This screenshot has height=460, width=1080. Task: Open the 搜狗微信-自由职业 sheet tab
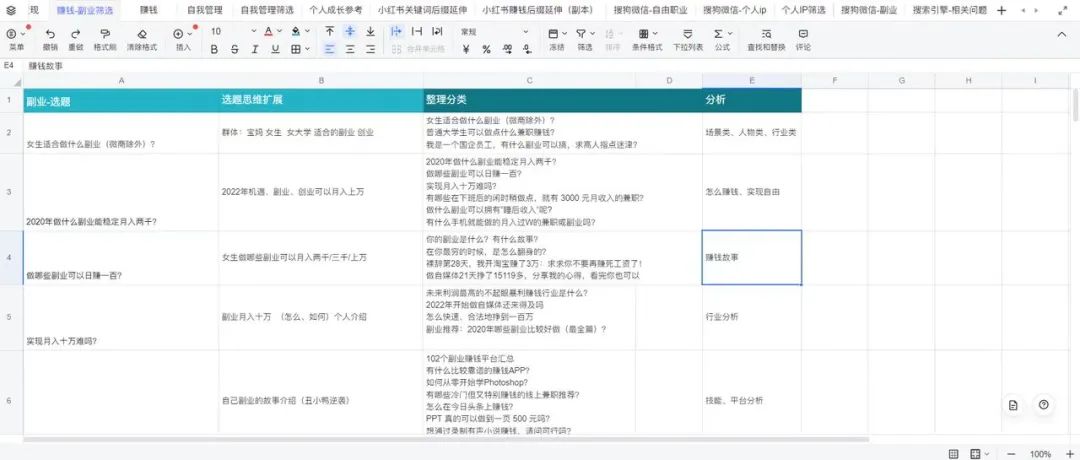651,10
